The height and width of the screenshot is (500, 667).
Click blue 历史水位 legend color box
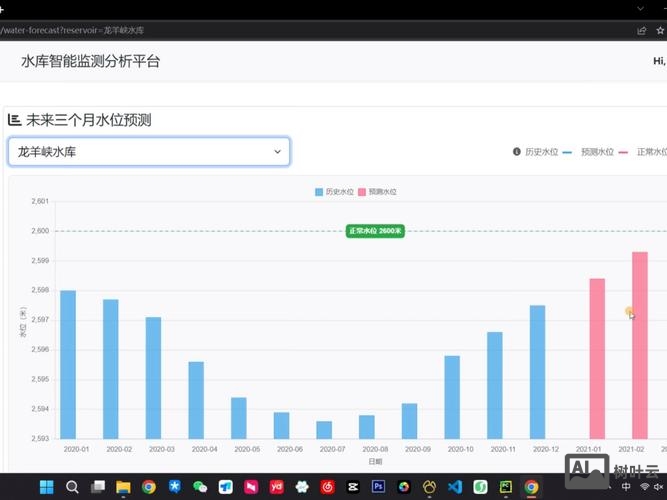tap(319, 192)
